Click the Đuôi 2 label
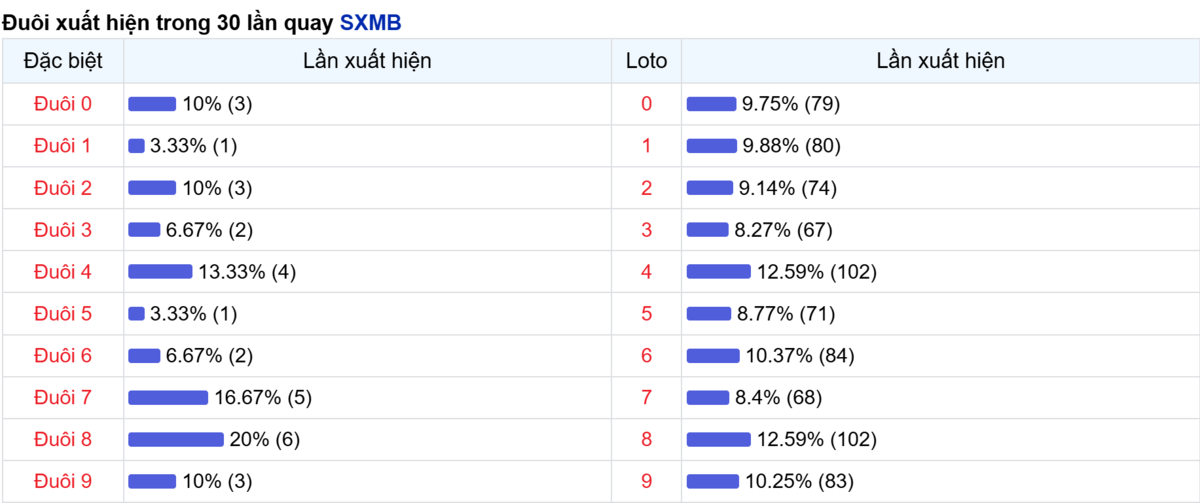1200x503 pixels. (62, 188)
